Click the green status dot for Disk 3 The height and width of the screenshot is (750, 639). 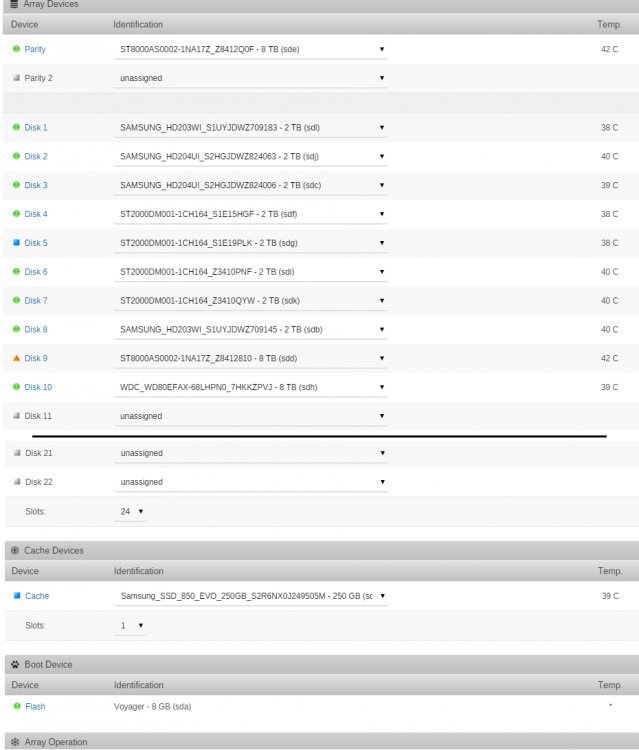pyautogui.click(x=16, y=185)
